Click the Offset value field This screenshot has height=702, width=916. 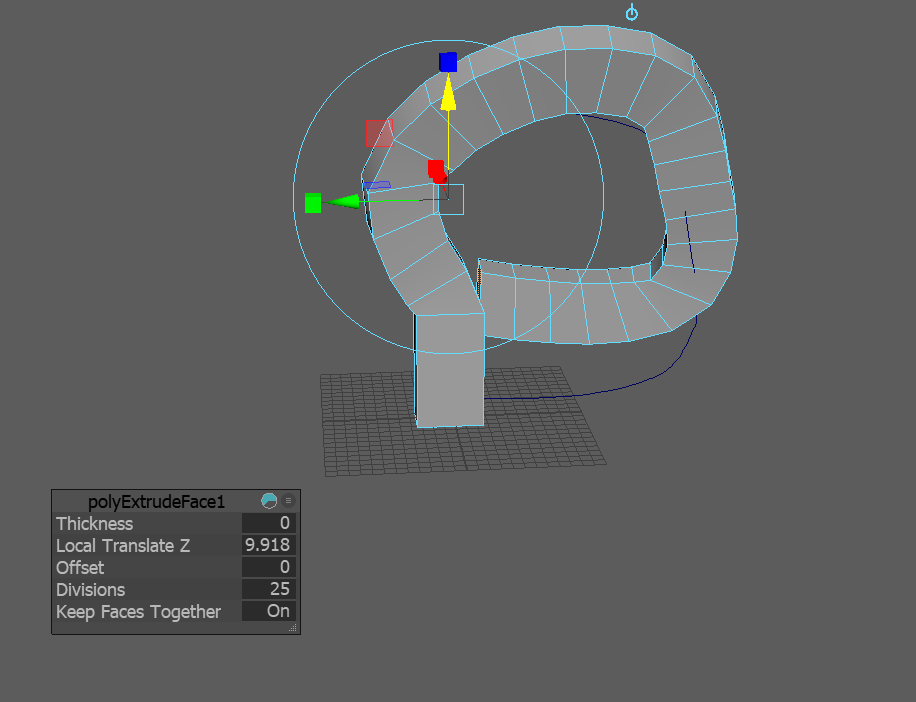[x=268, y=567]
